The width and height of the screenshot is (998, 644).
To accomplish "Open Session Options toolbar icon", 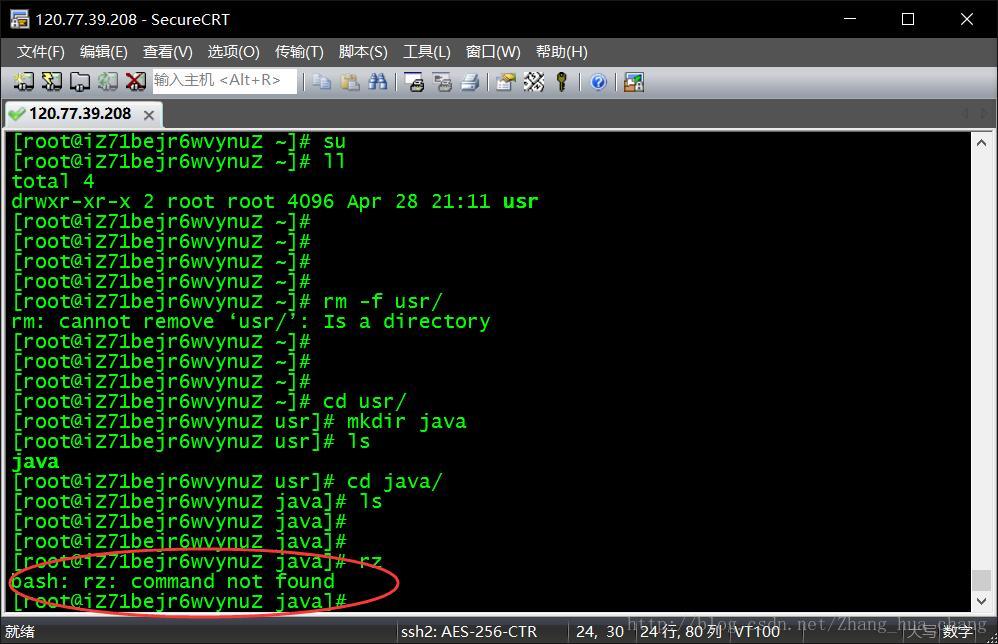I will 506,81.
